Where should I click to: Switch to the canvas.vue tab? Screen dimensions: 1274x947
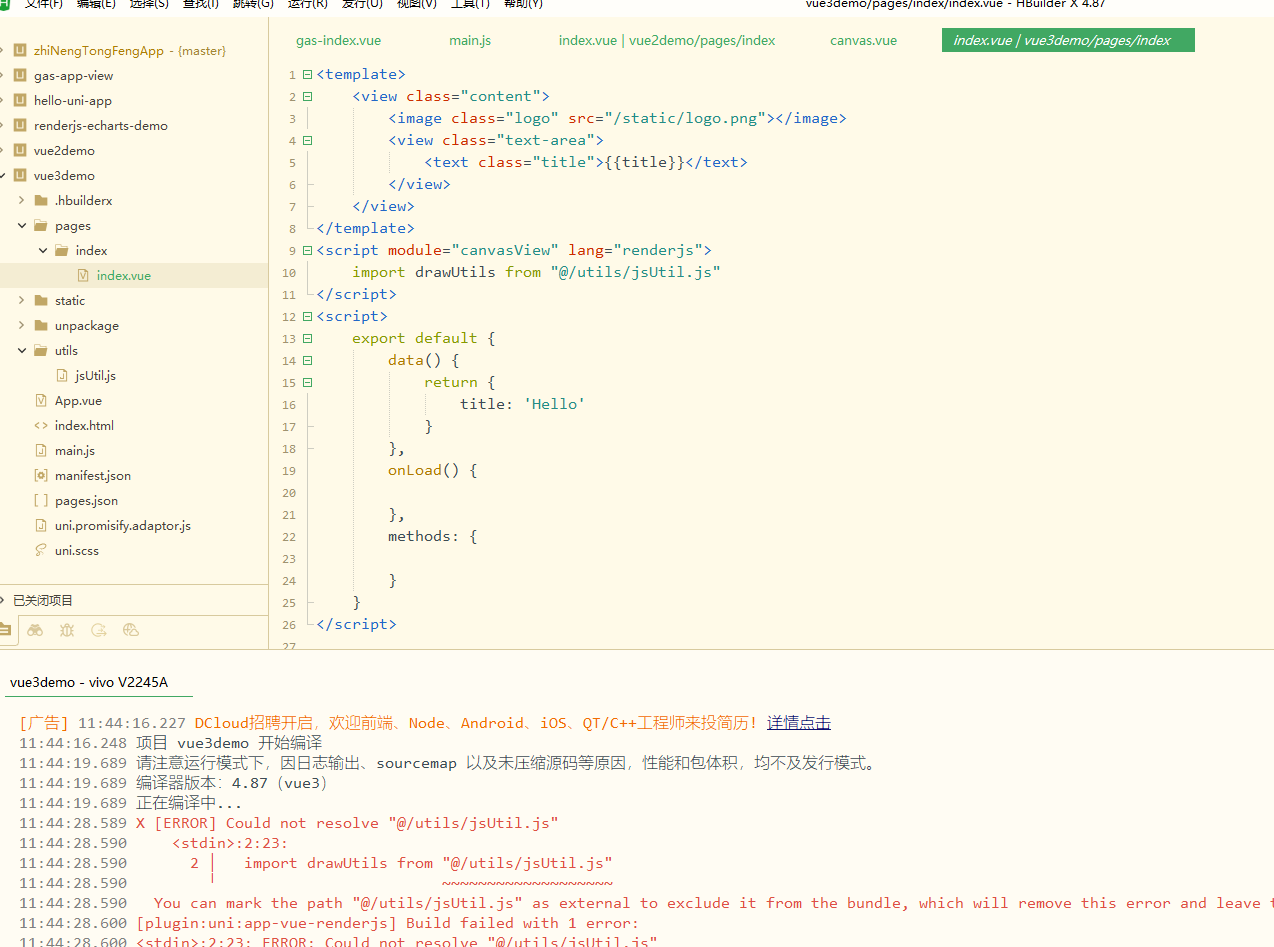point(863,41)
